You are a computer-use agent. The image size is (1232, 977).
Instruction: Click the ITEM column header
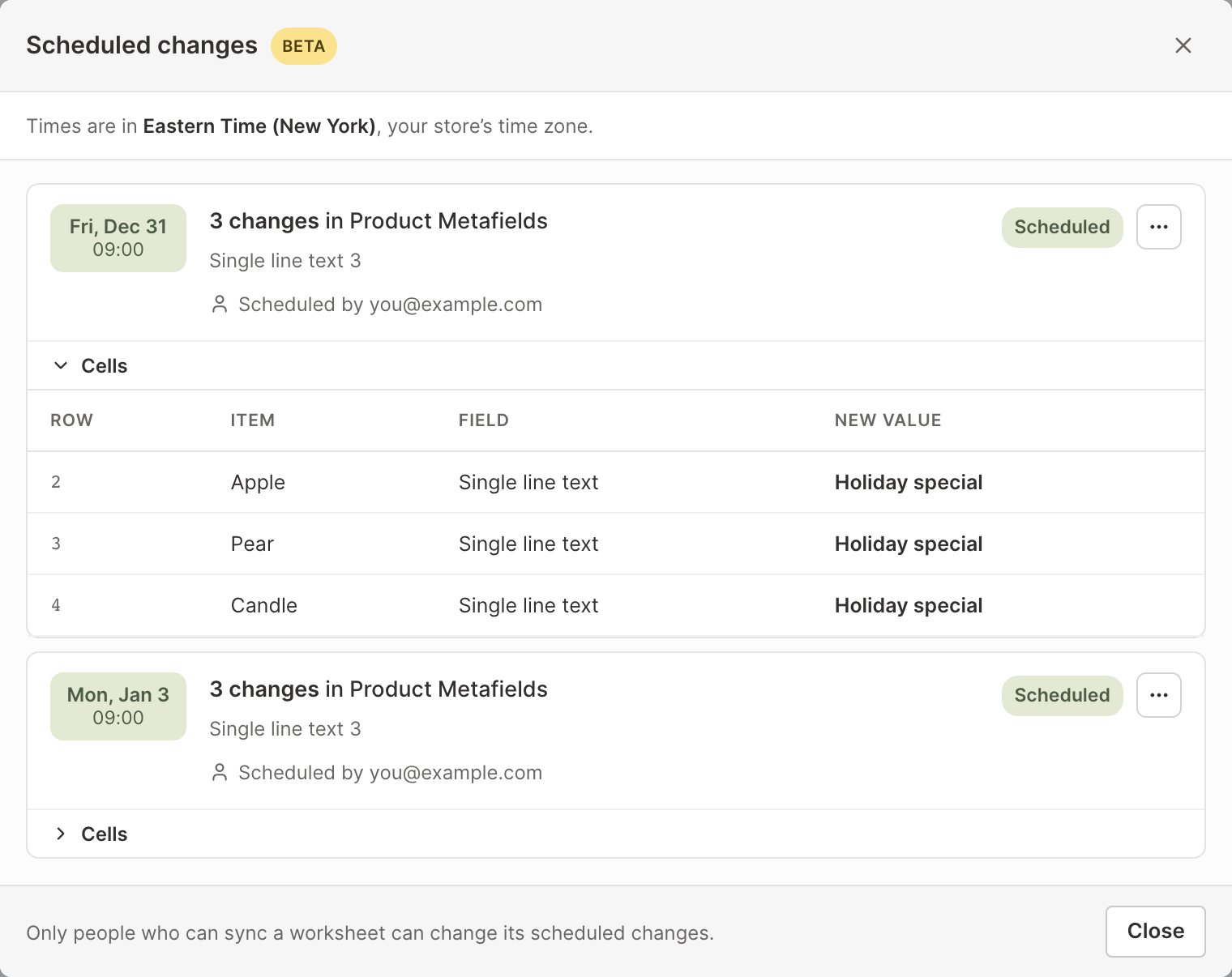tap(253, 420)
